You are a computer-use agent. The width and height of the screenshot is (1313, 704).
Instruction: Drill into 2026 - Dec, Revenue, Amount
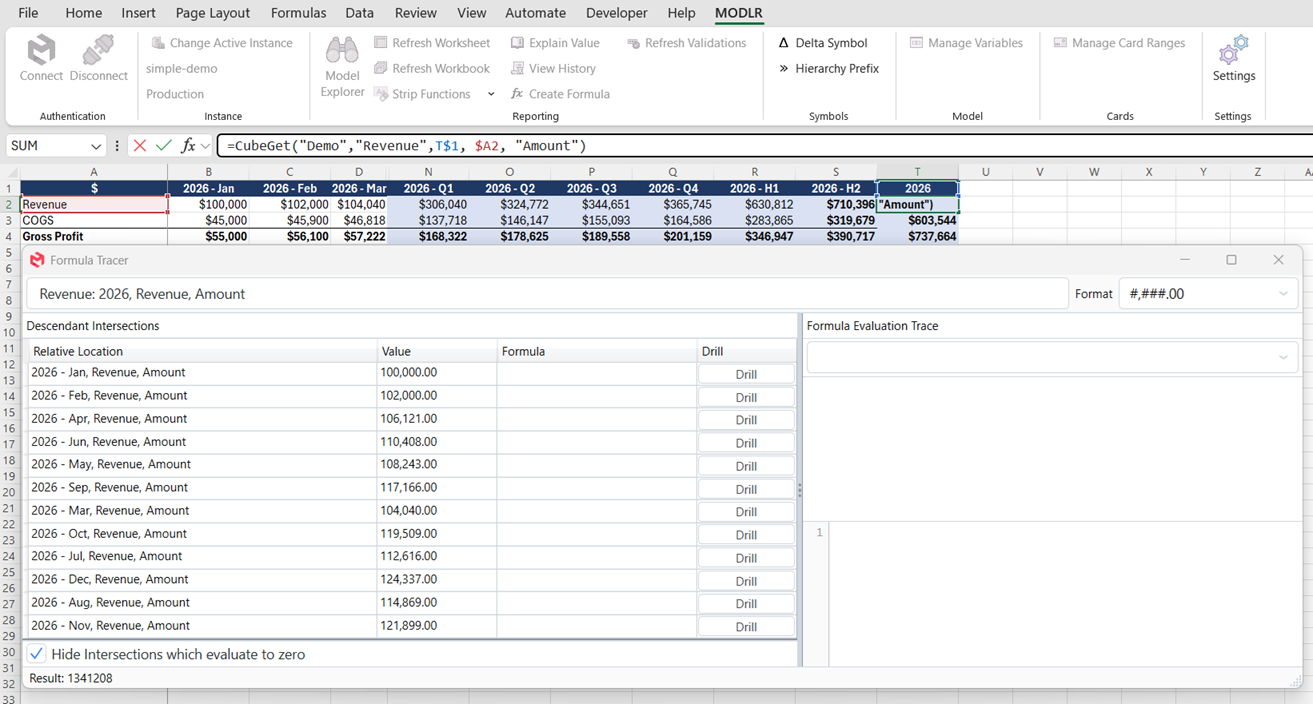(746, 581)
